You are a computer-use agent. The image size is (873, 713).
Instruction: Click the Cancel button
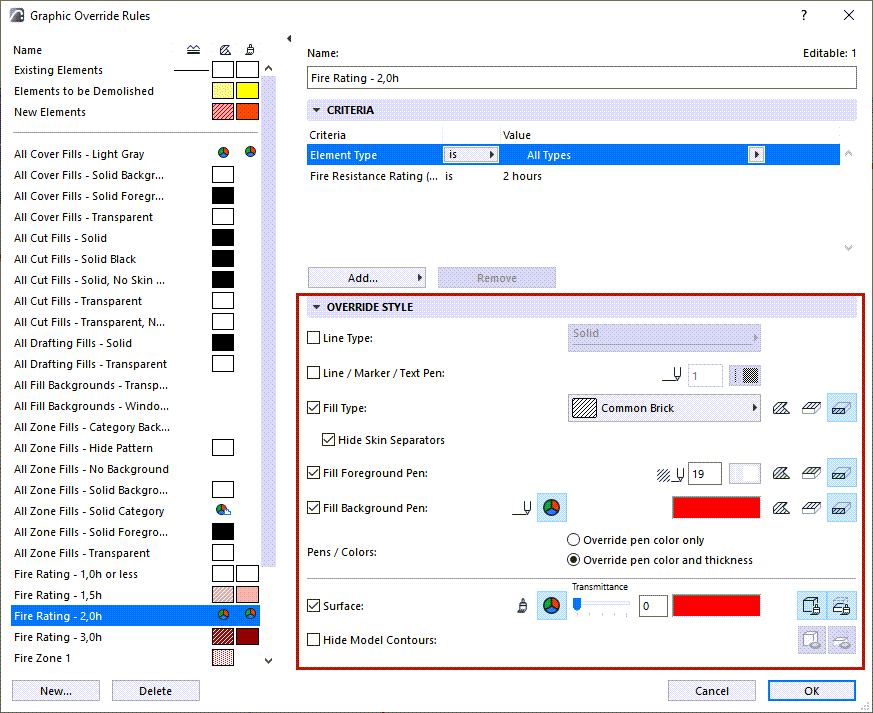point(712,691)
